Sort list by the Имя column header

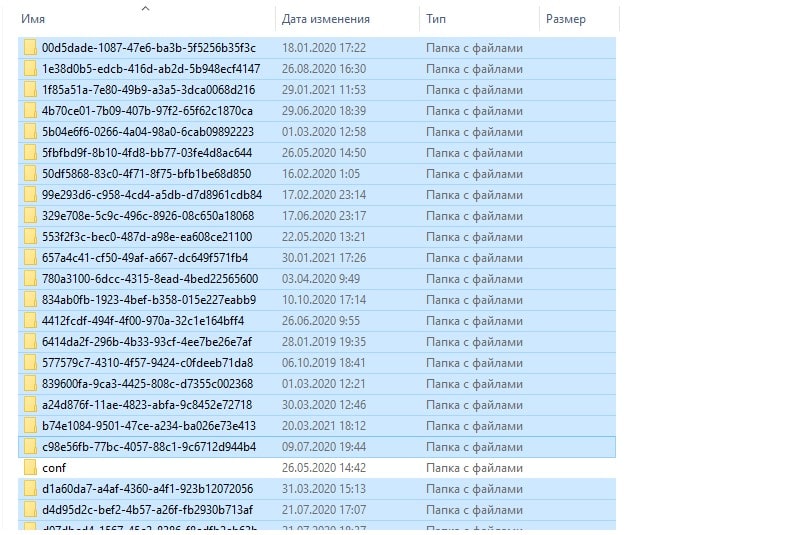(x=33, y=19)
